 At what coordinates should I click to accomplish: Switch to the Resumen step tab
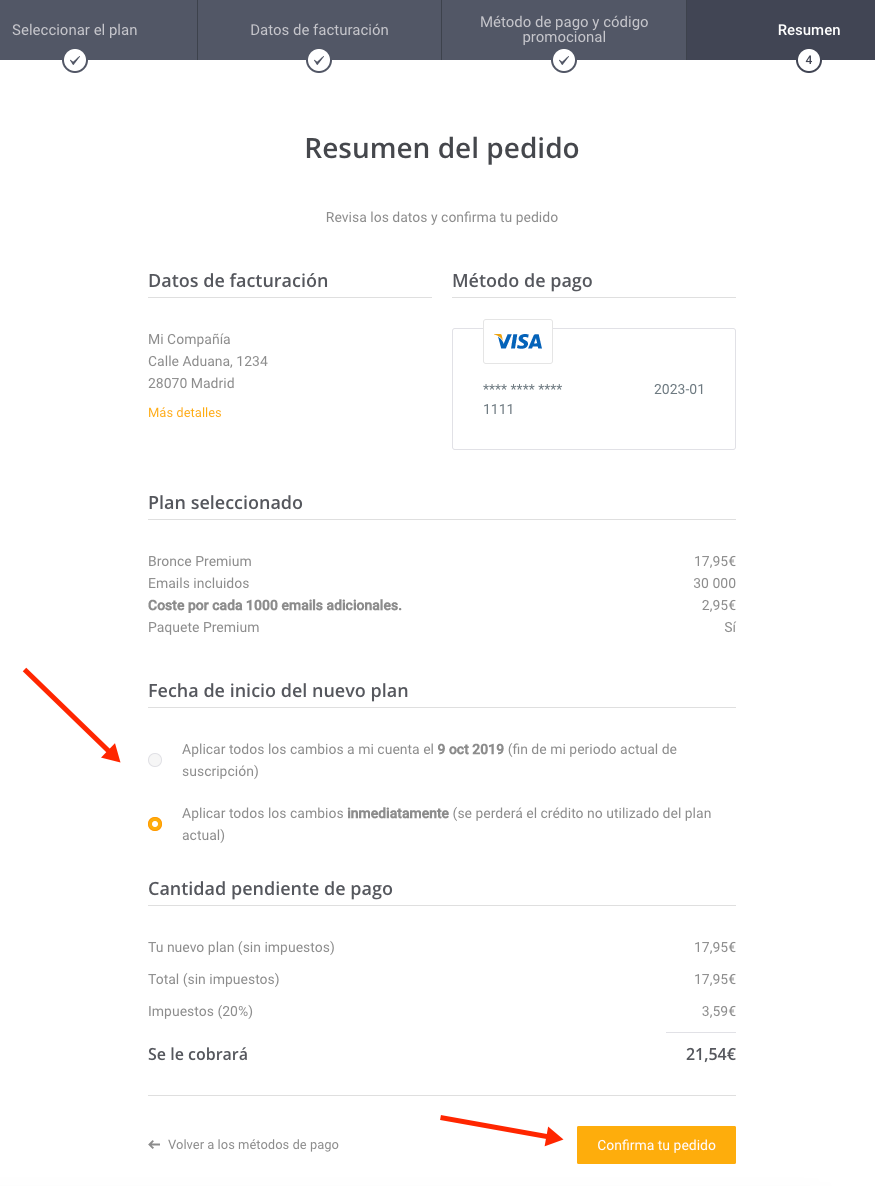808,29
